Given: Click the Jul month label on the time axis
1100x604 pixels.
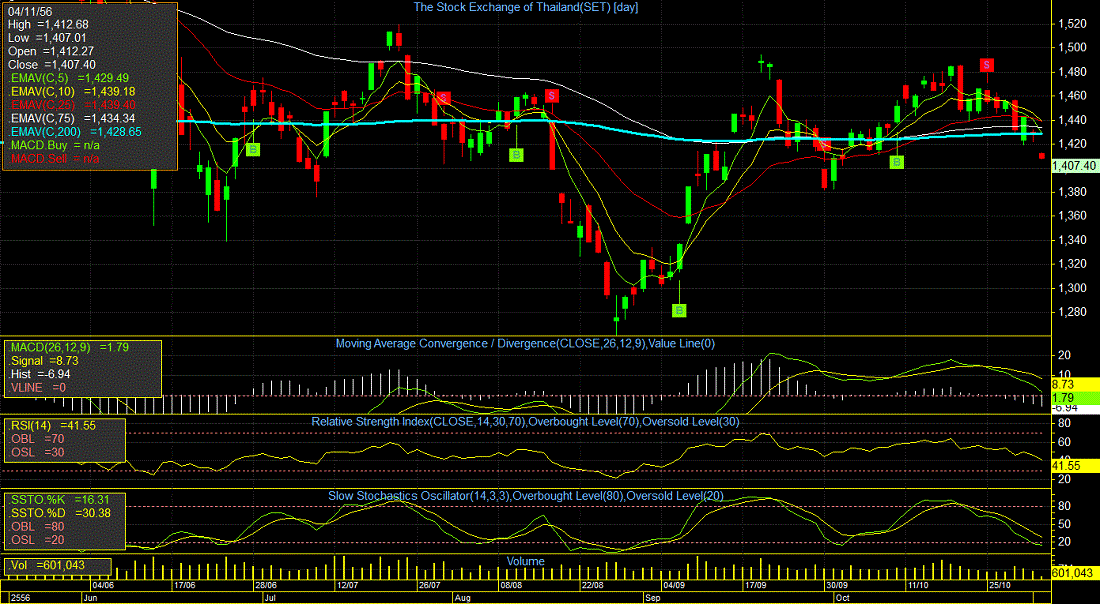Looking at the screenshot, I should click(x=271, y=598).
